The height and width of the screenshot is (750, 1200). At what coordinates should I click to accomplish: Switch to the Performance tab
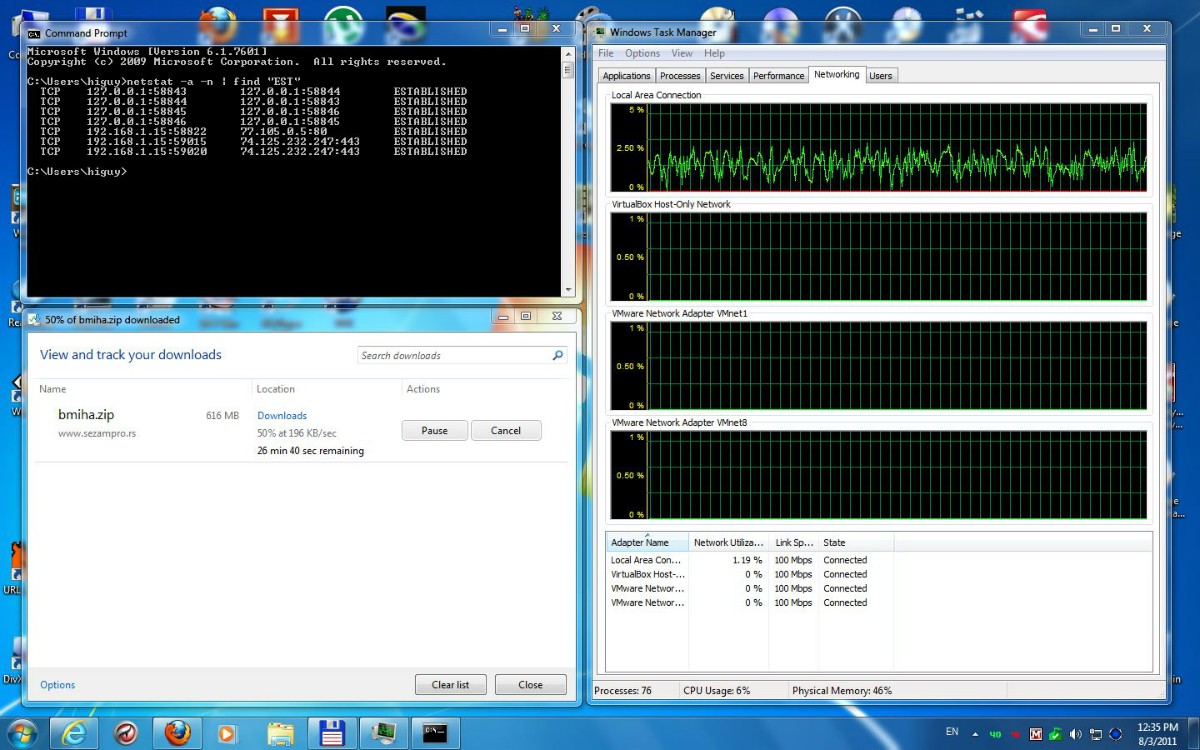click(x=778, y=76)
